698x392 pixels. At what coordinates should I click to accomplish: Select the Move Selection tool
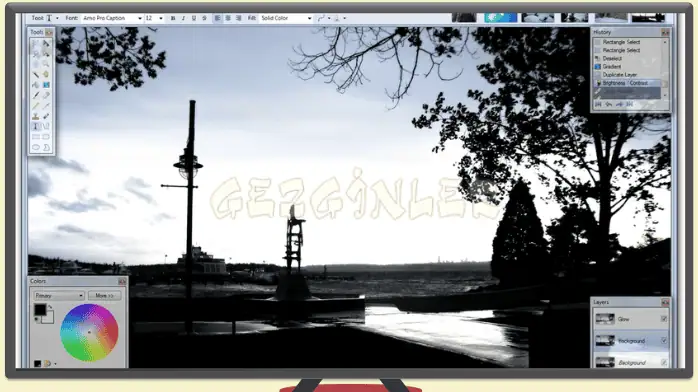tap(46, 54)
